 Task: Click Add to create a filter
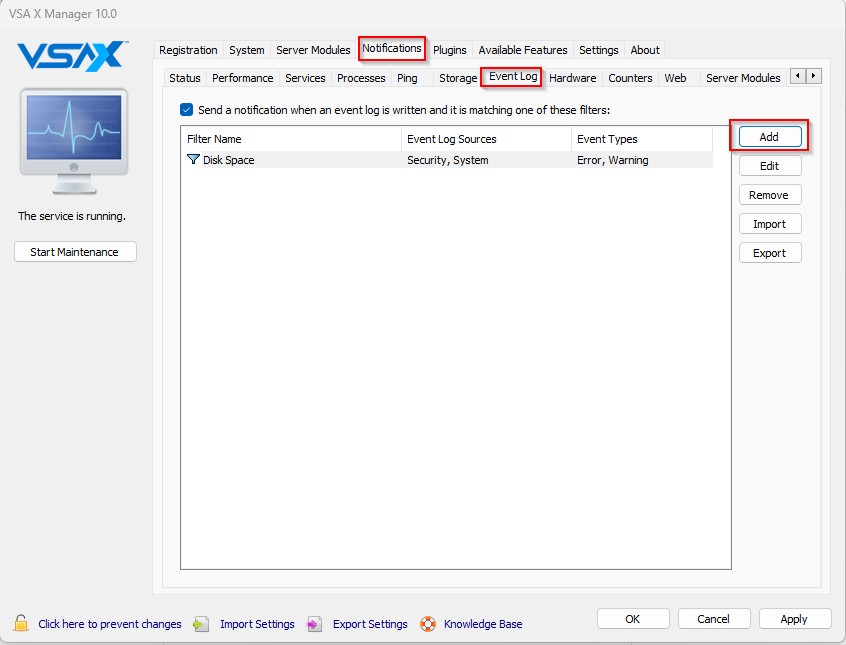[769, 137]
